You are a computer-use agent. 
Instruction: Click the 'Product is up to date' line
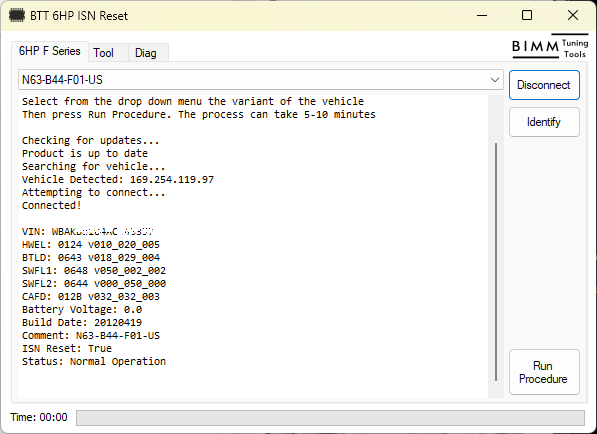85,153
